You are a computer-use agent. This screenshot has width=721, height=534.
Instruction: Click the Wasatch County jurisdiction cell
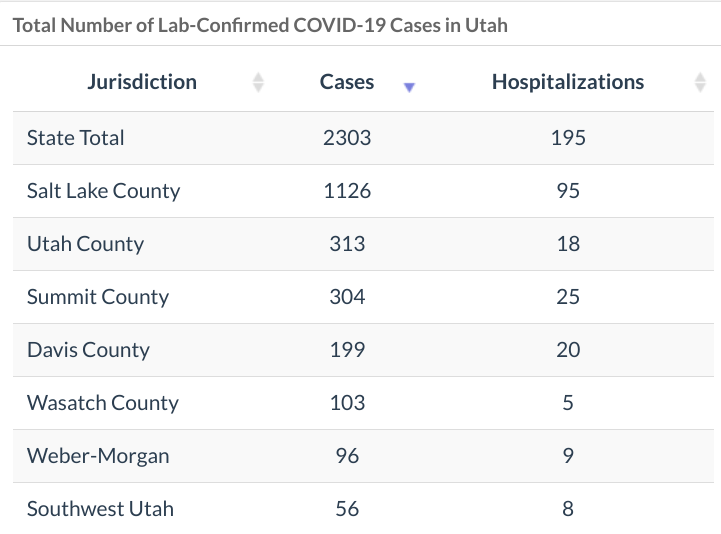point(102,403)
